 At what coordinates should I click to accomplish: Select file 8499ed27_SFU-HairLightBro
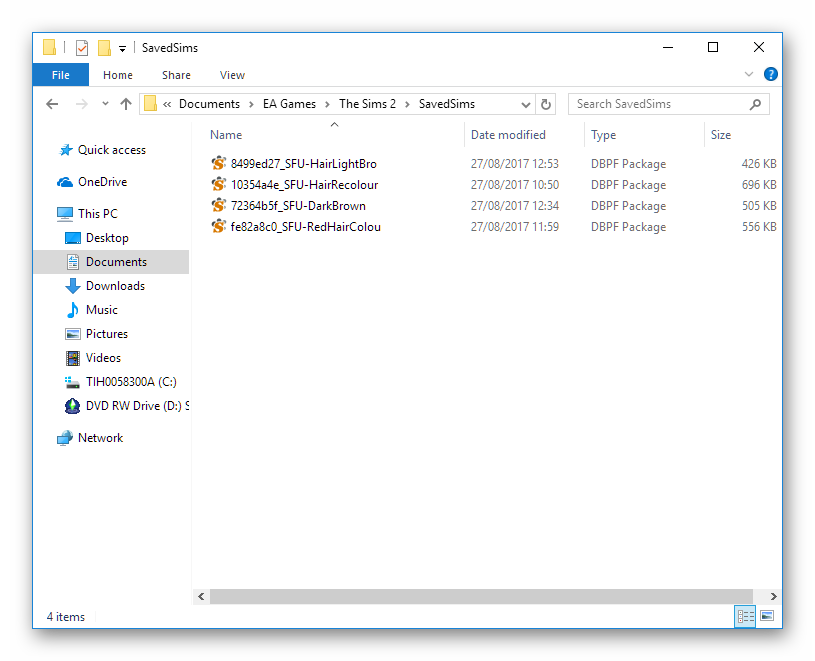[304, 164]
